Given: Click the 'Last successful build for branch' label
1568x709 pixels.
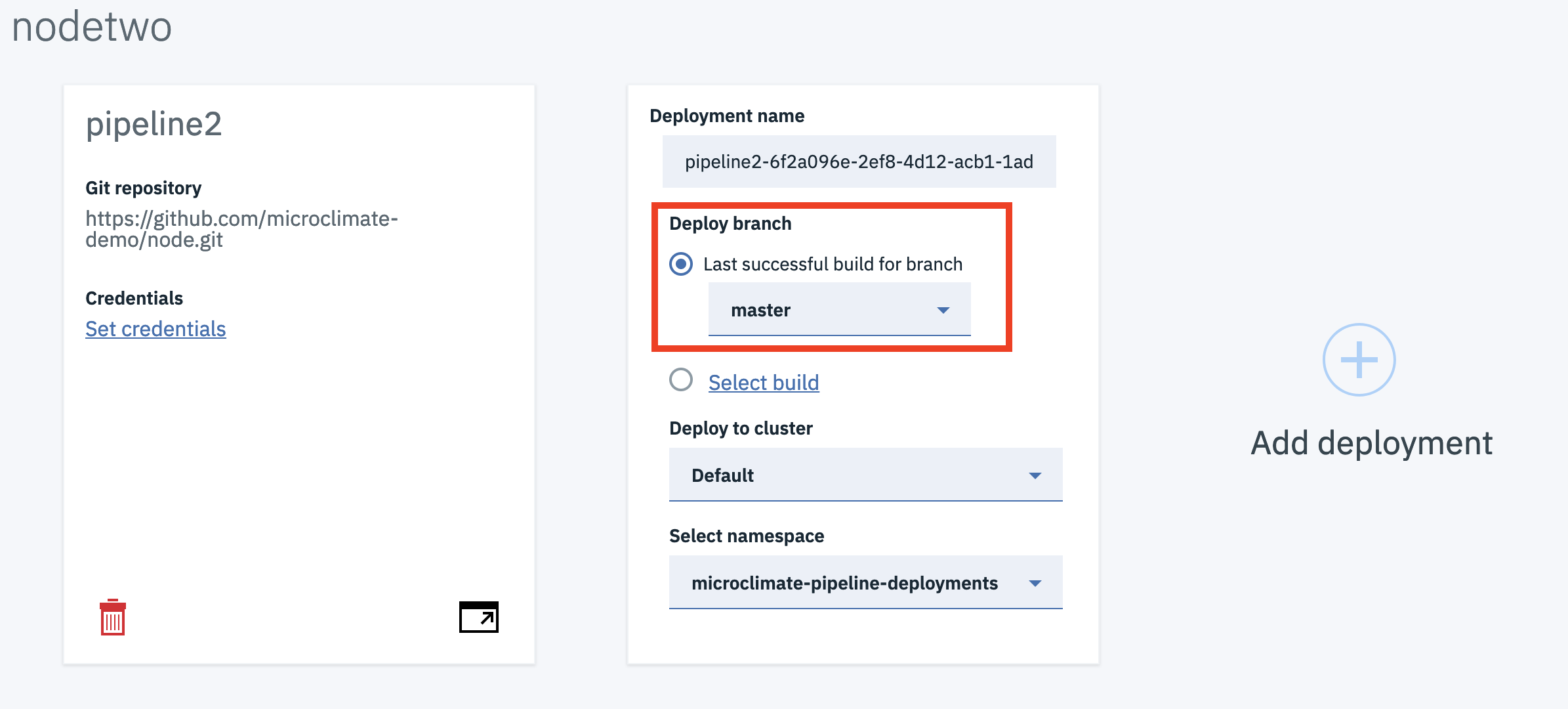Looking at the screenshot, I should (833, 265).
